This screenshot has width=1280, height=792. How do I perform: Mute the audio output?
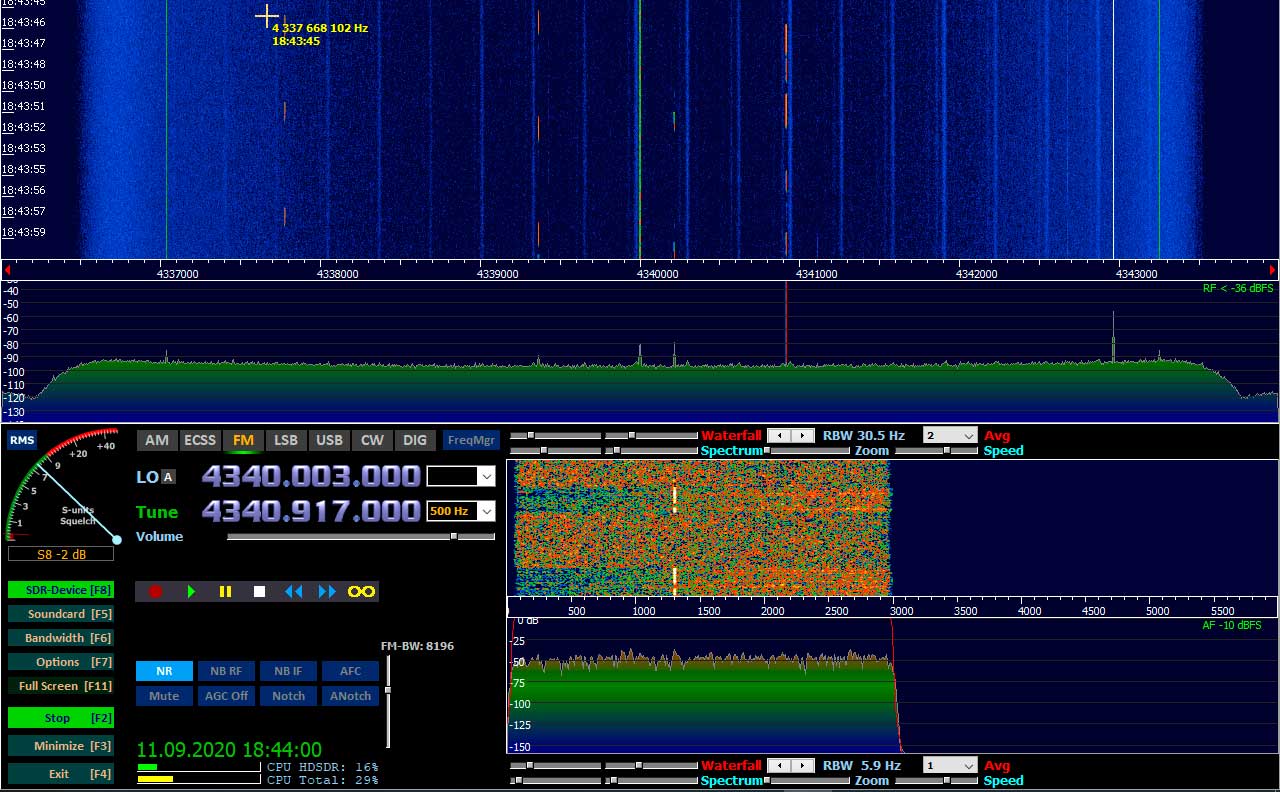tap(164, 696)
